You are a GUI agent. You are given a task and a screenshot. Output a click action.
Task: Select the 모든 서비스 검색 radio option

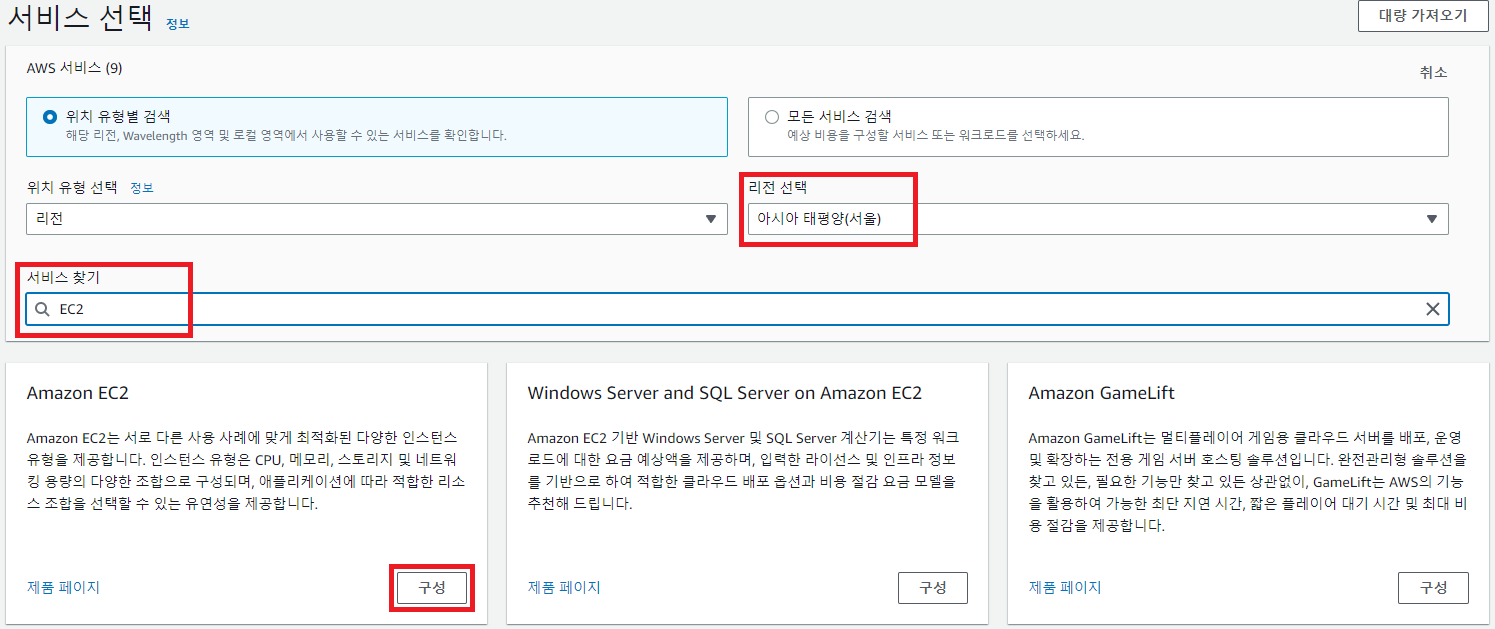tap(772, 117)
